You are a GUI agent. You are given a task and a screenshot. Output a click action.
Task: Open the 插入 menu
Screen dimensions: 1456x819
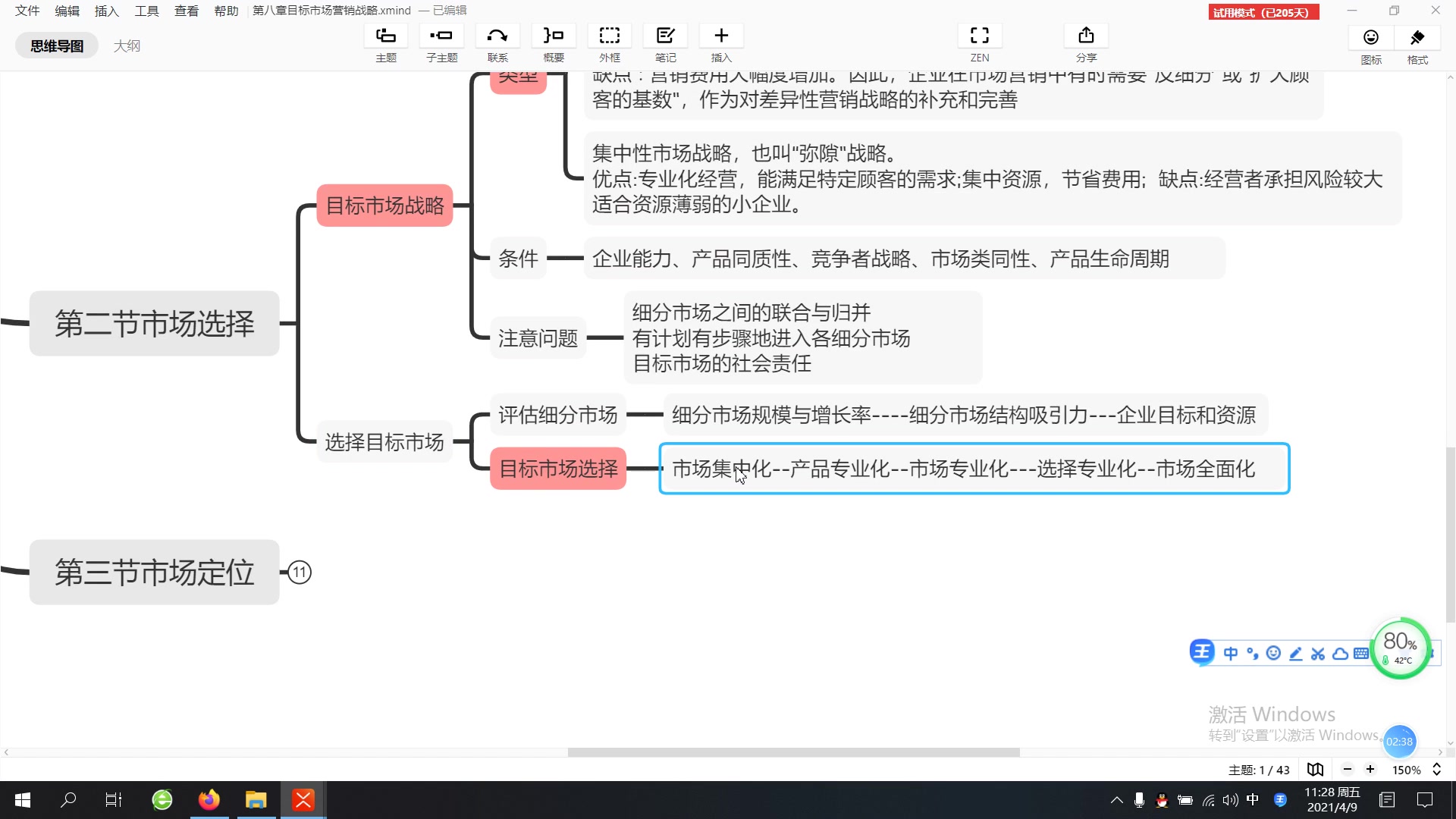pos(107,11)
